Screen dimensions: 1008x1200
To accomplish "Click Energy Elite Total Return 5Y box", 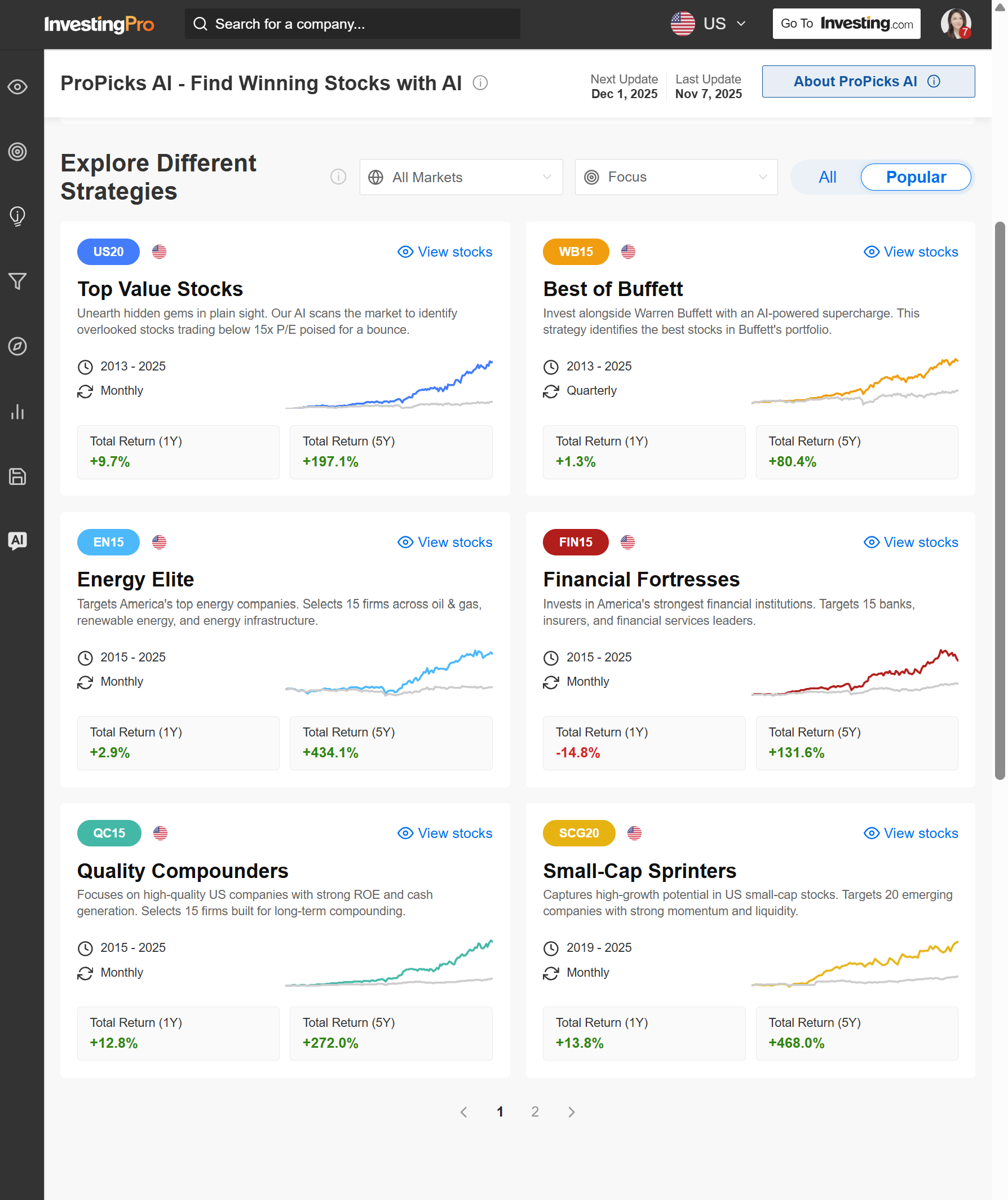I will (x=391, y=743).
